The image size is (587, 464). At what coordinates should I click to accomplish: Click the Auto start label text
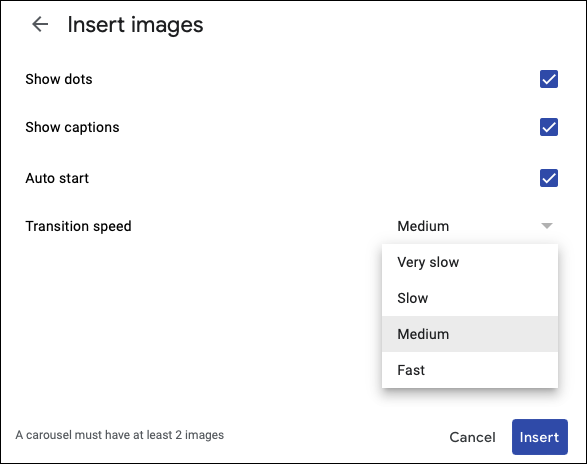tap(57, 178)
